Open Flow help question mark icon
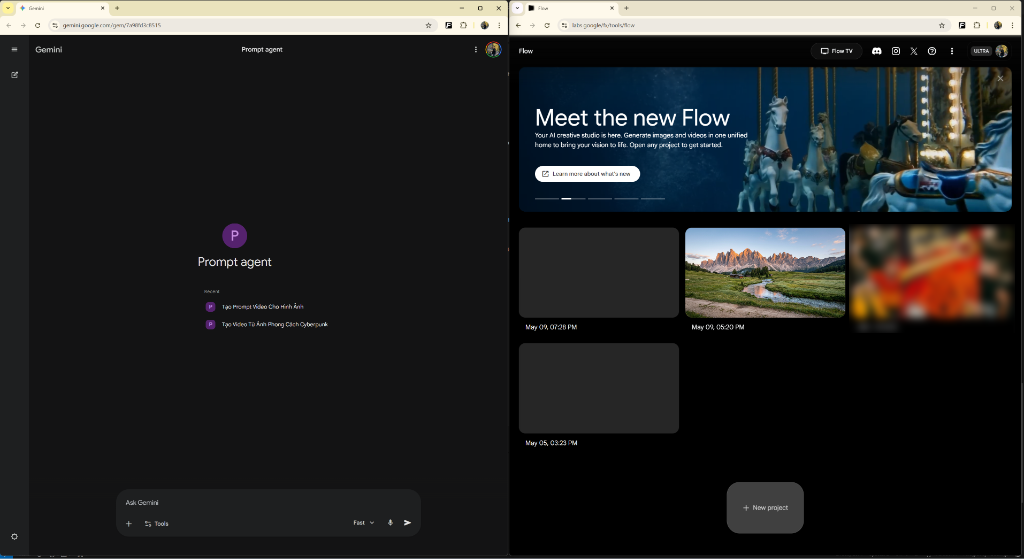Screen dimensions: 1024x559 tap(932, 51)
